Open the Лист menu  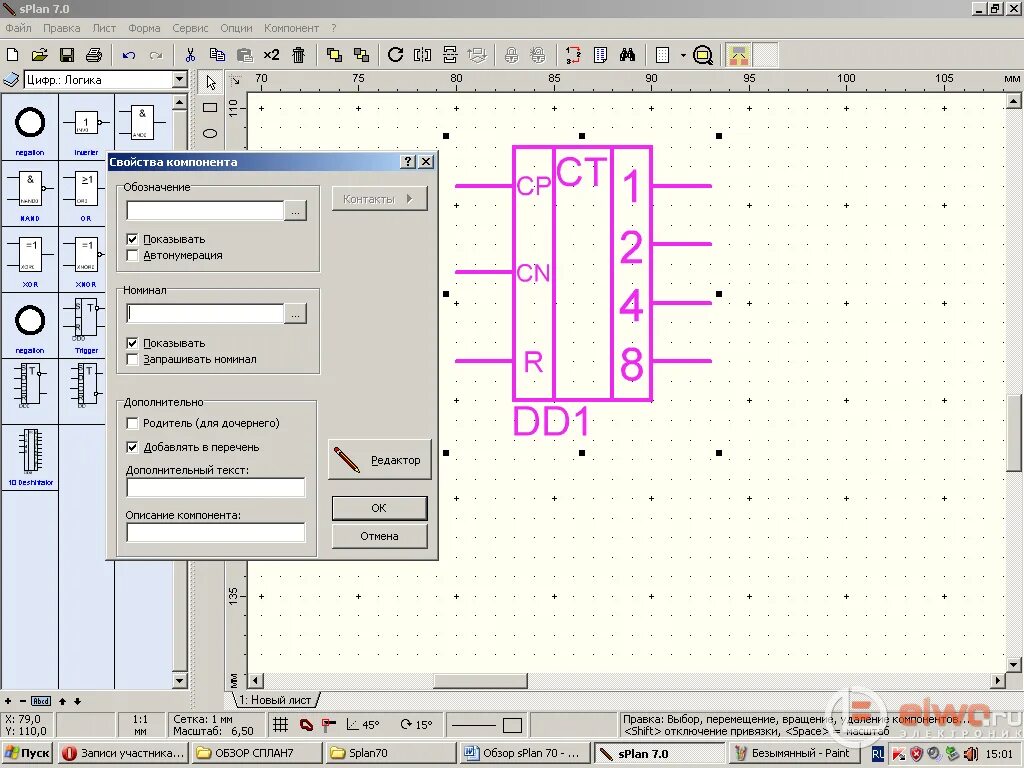click(x=104, y=28)
